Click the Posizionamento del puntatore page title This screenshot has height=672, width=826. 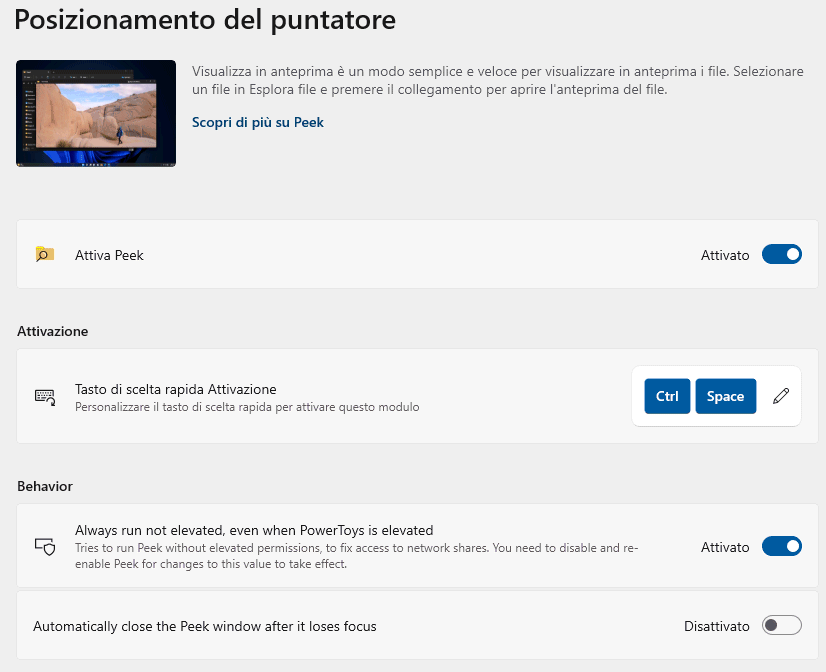tap(205, 19)
